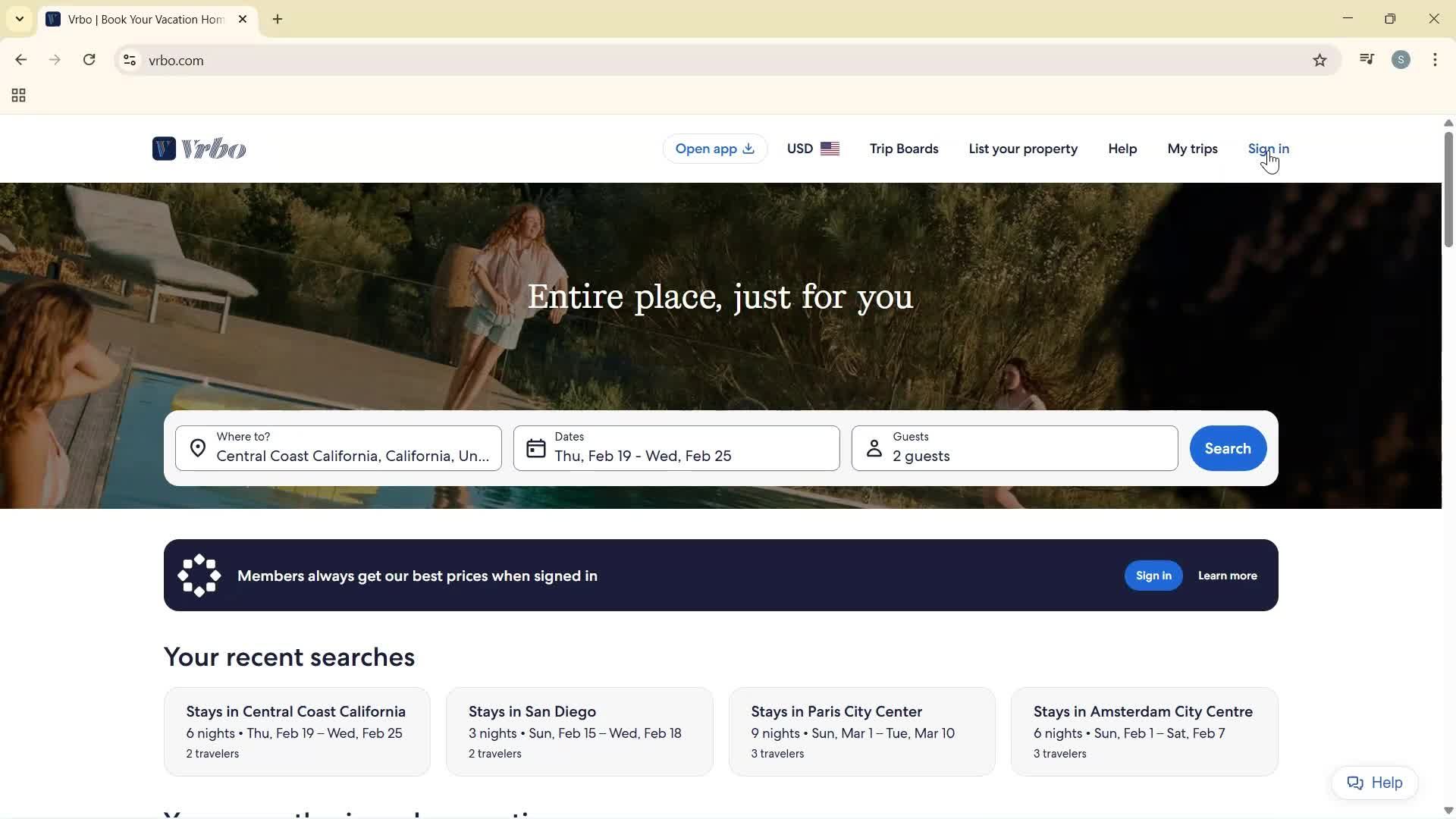1456x819 pixels.
Task: Click the tab groups grid icon
Action: click(x=17, y=96)
